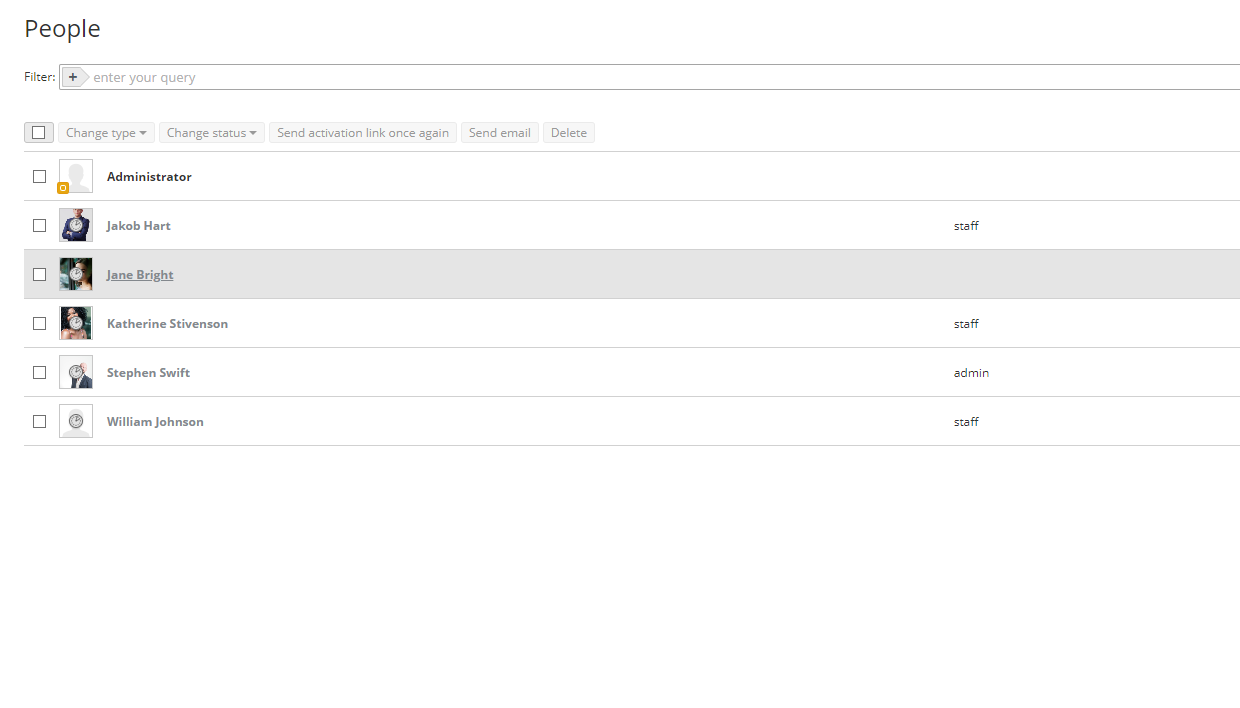Click Send activation link once again
Viewport: 1240px width, 708px height.
(362, 131)
